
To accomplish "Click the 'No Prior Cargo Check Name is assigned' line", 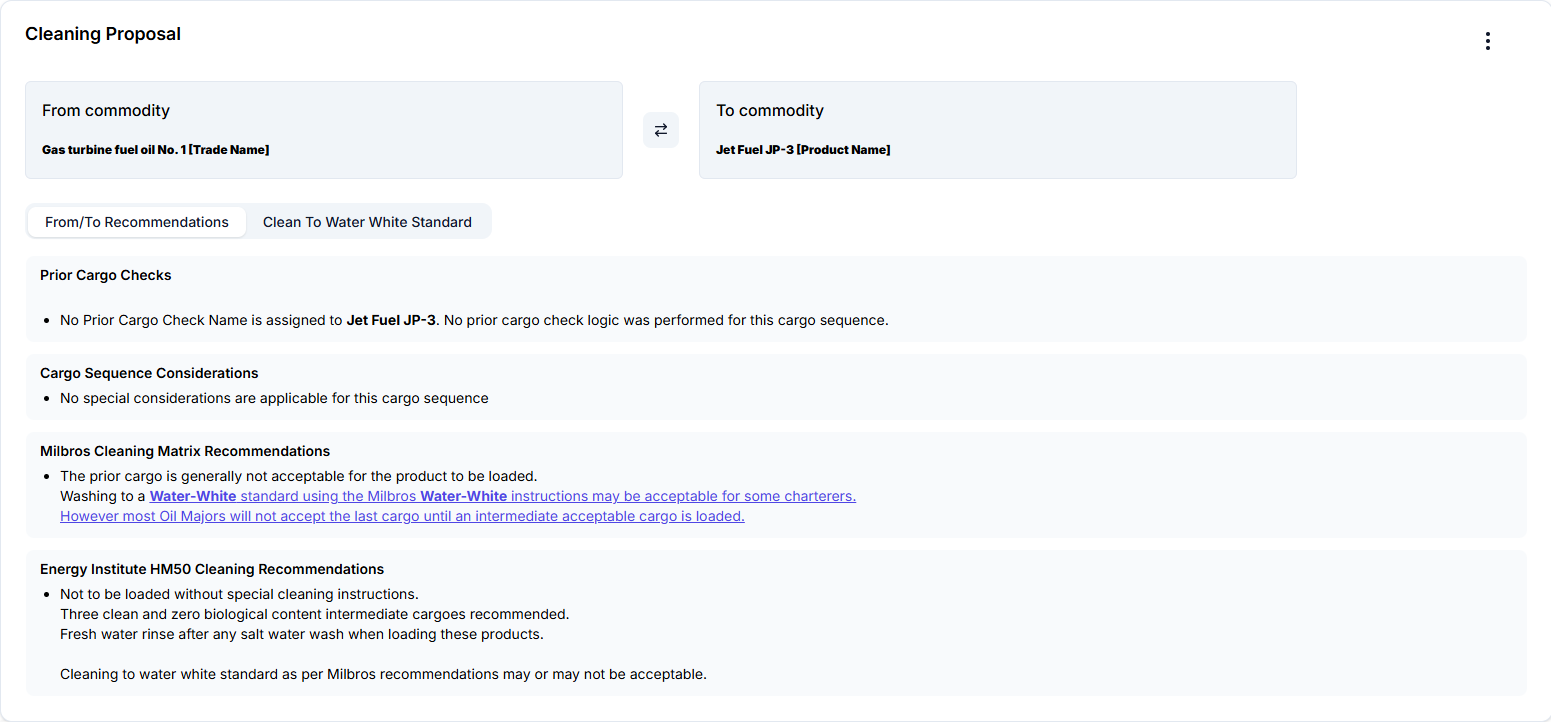I will coord(474,320).
